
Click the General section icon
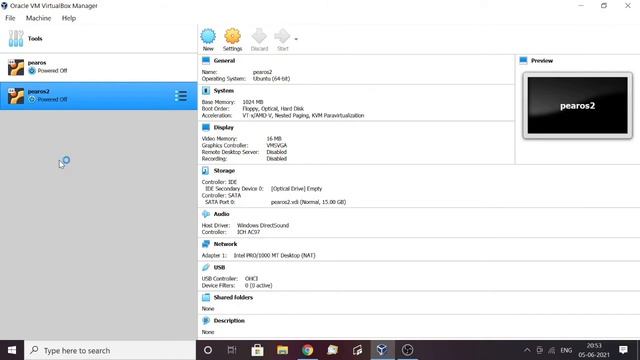206,60
